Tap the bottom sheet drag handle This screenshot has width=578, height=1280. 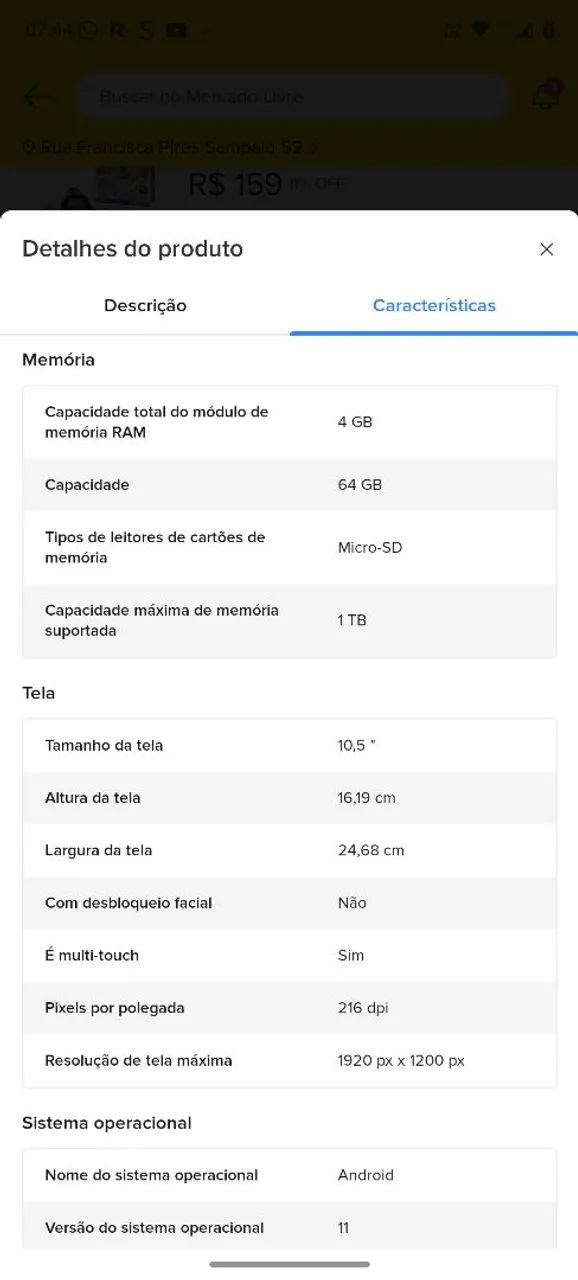pos(289,1262)
